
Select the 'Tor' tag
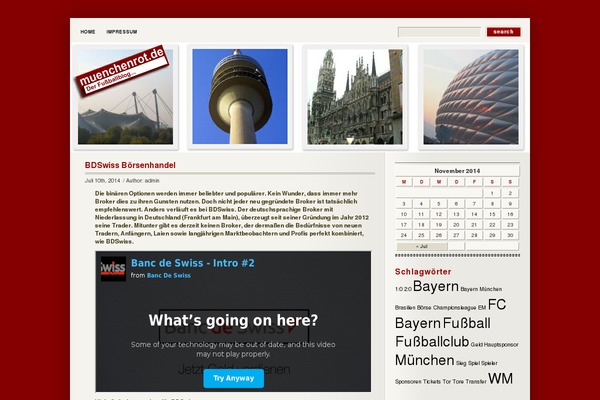pos(447,382)
